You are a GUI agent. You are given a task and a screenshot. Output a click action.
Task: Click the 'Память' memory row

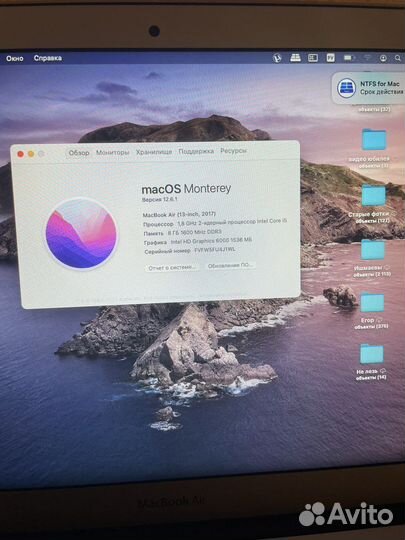click(x=183, y=233)
